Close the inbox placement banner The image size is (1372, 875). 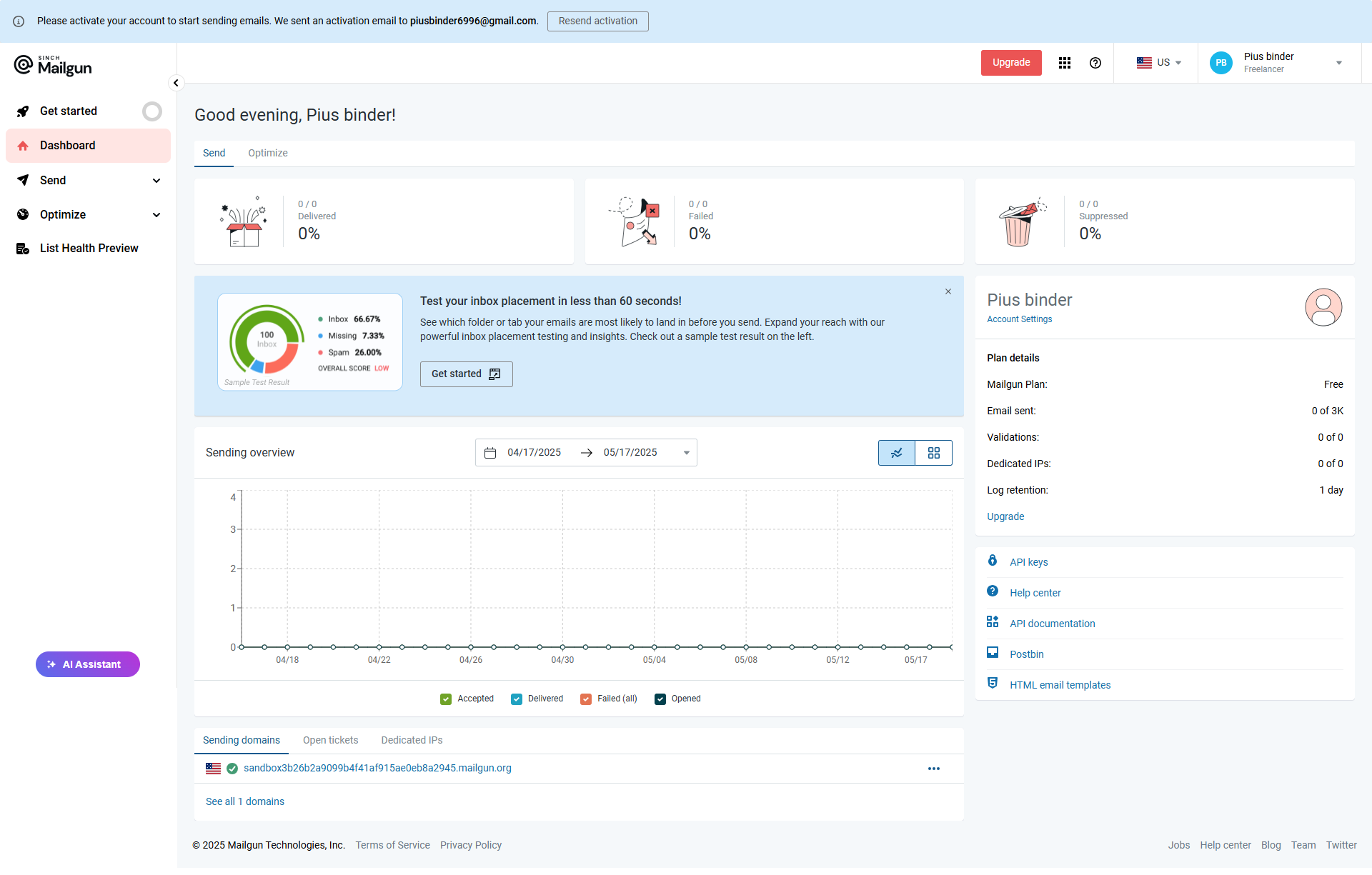point(948,291)
